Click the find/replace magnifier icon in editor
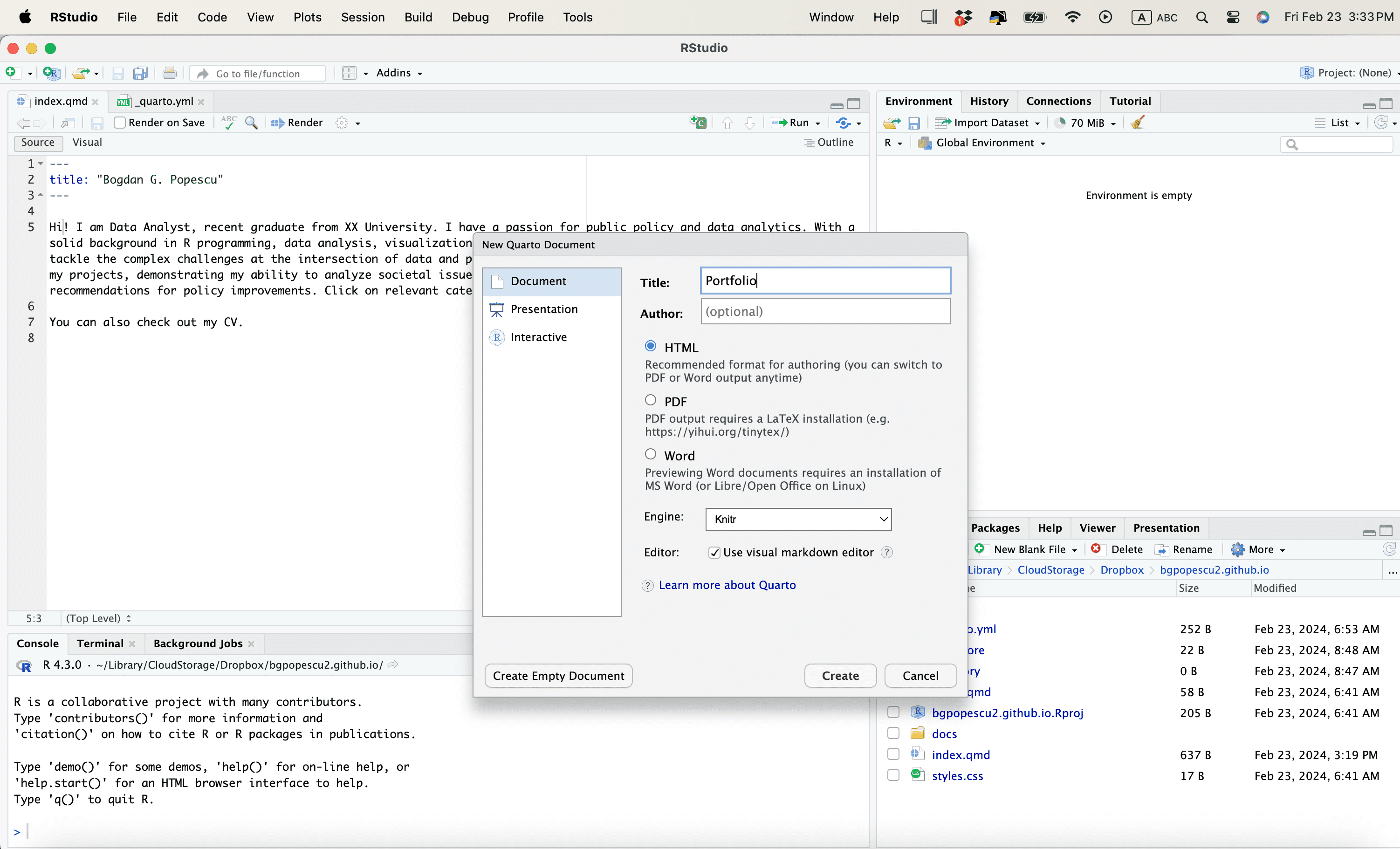 pyautogui.click(x=251, y=123)
